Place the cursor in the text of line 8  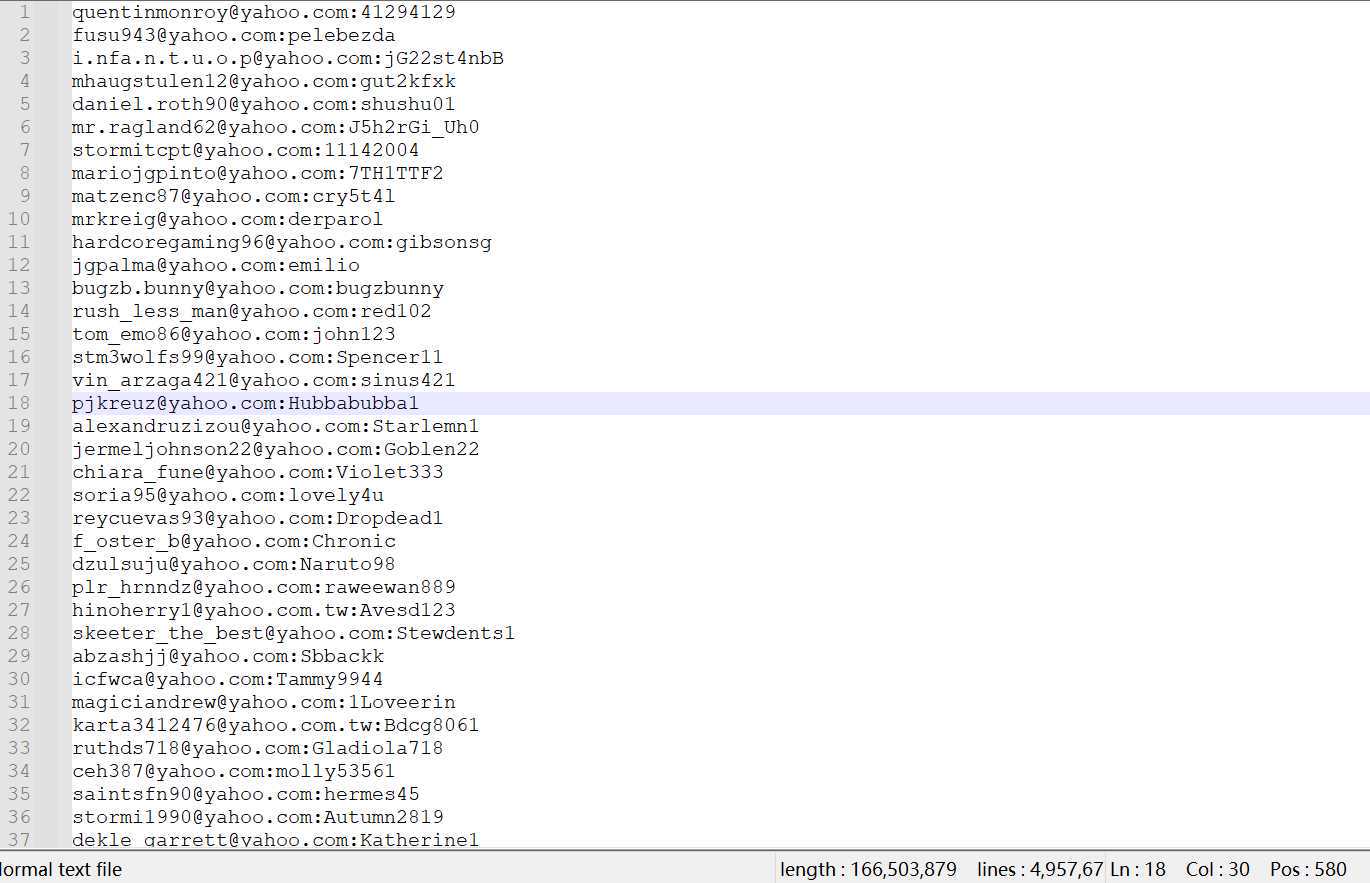click(x=258, y=173)
